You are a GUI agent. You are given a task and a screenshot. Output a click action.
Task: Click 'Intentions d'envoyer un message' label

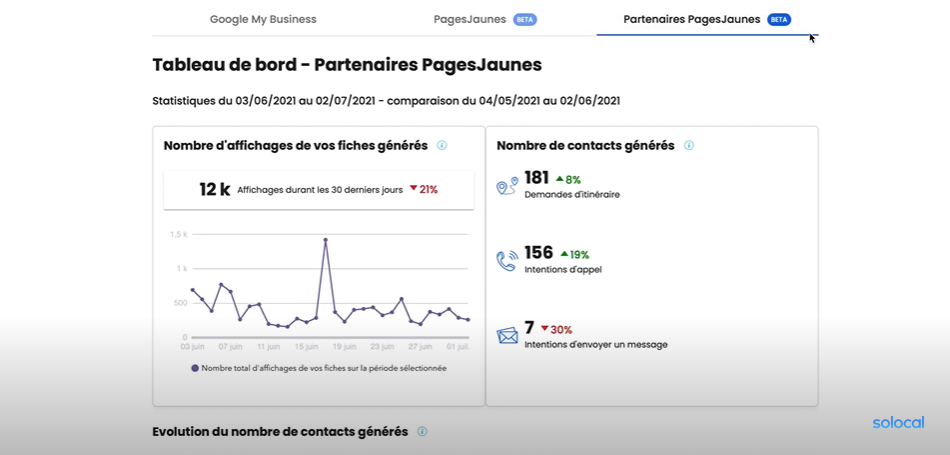click(596, 345)
